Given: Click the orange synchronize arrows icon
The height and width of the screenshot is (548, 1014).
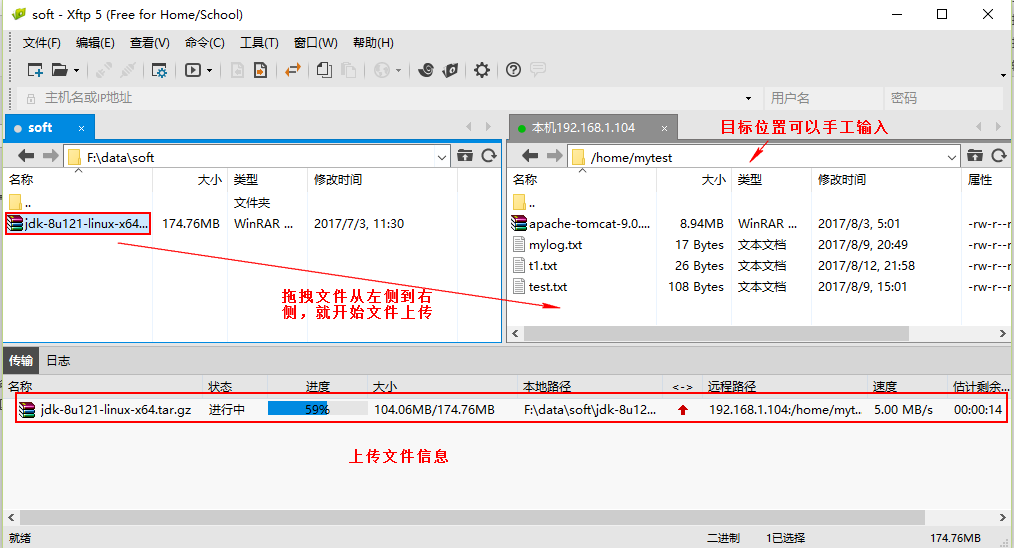Looking at the screenshot, I should coord(293,70).
